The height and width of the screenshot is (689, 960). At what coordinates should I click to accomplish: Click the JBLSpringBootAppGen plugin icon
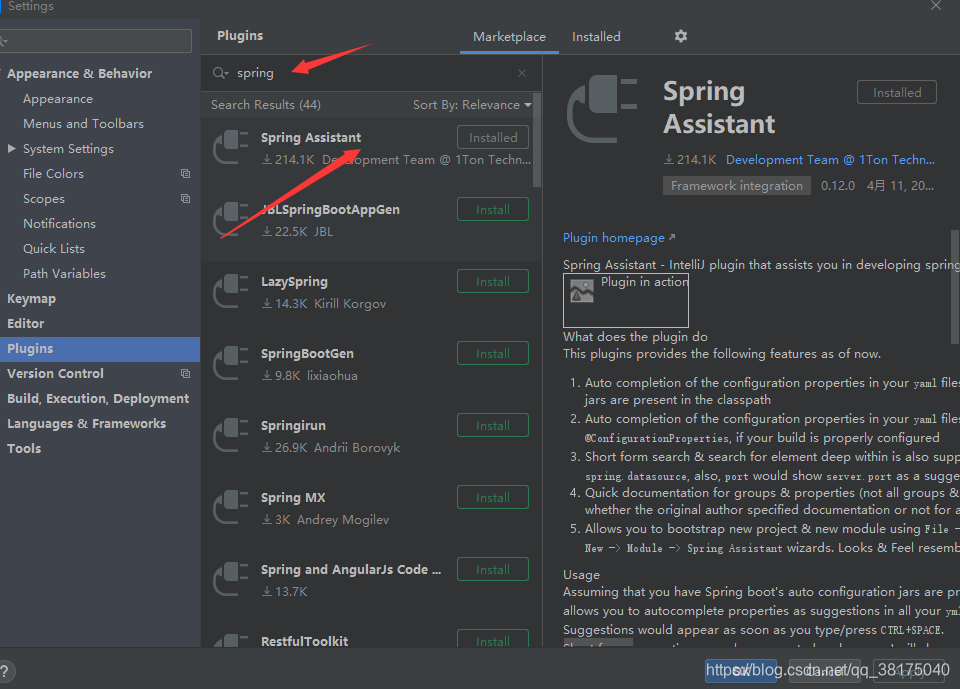[x=230, y=219]
